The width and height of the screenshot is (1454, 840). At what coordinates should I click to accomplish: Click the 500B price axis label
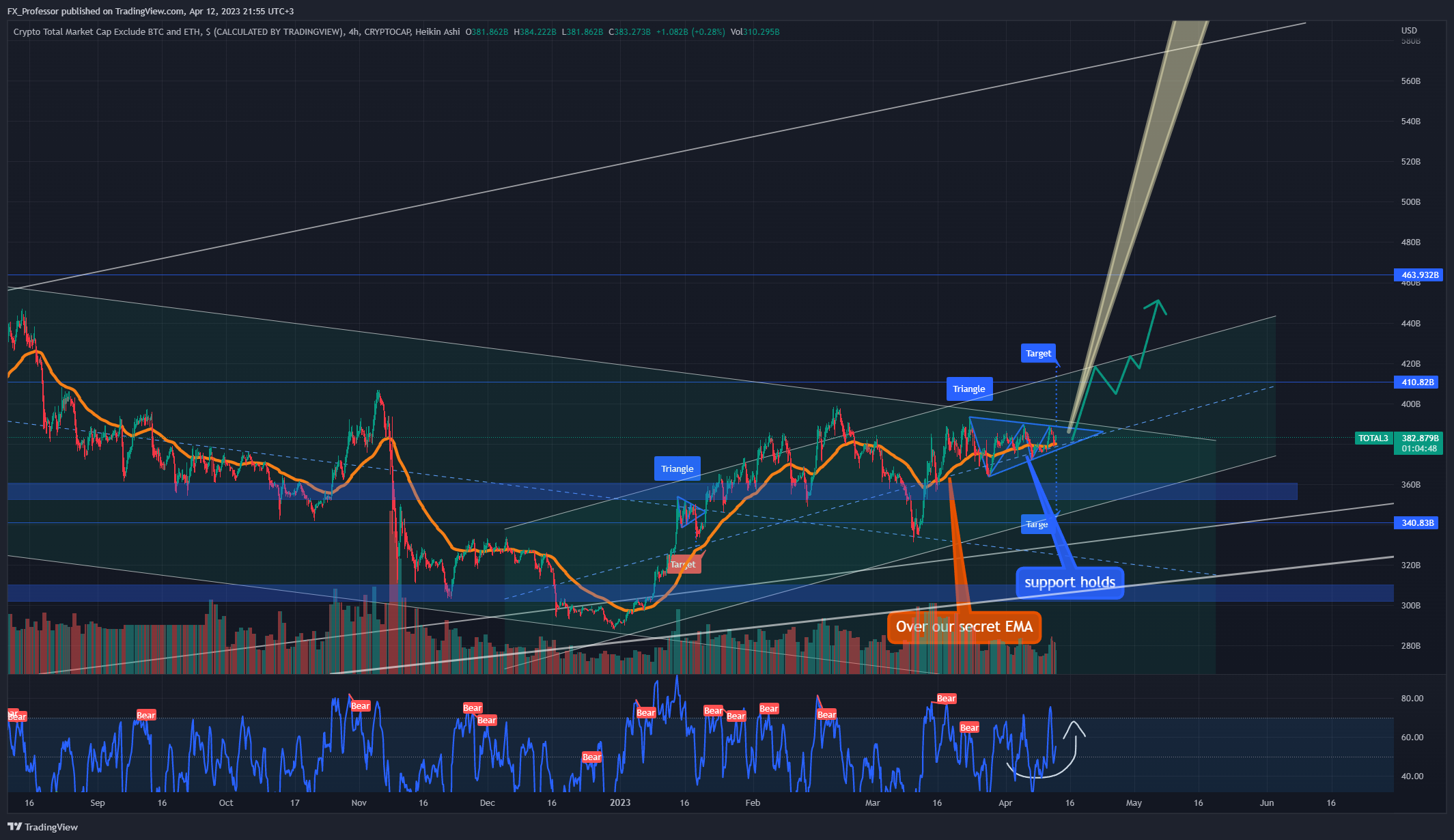click(1410, 202)
